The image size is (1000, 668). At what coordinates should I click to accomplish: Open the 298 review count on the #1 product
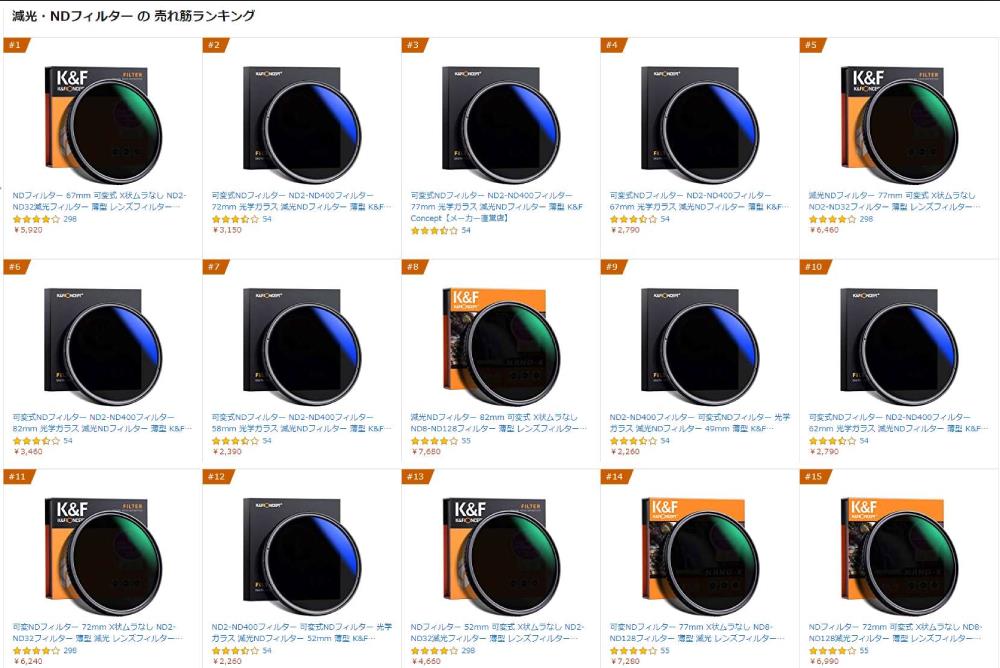pyautogui.click(x=70, y=219)
